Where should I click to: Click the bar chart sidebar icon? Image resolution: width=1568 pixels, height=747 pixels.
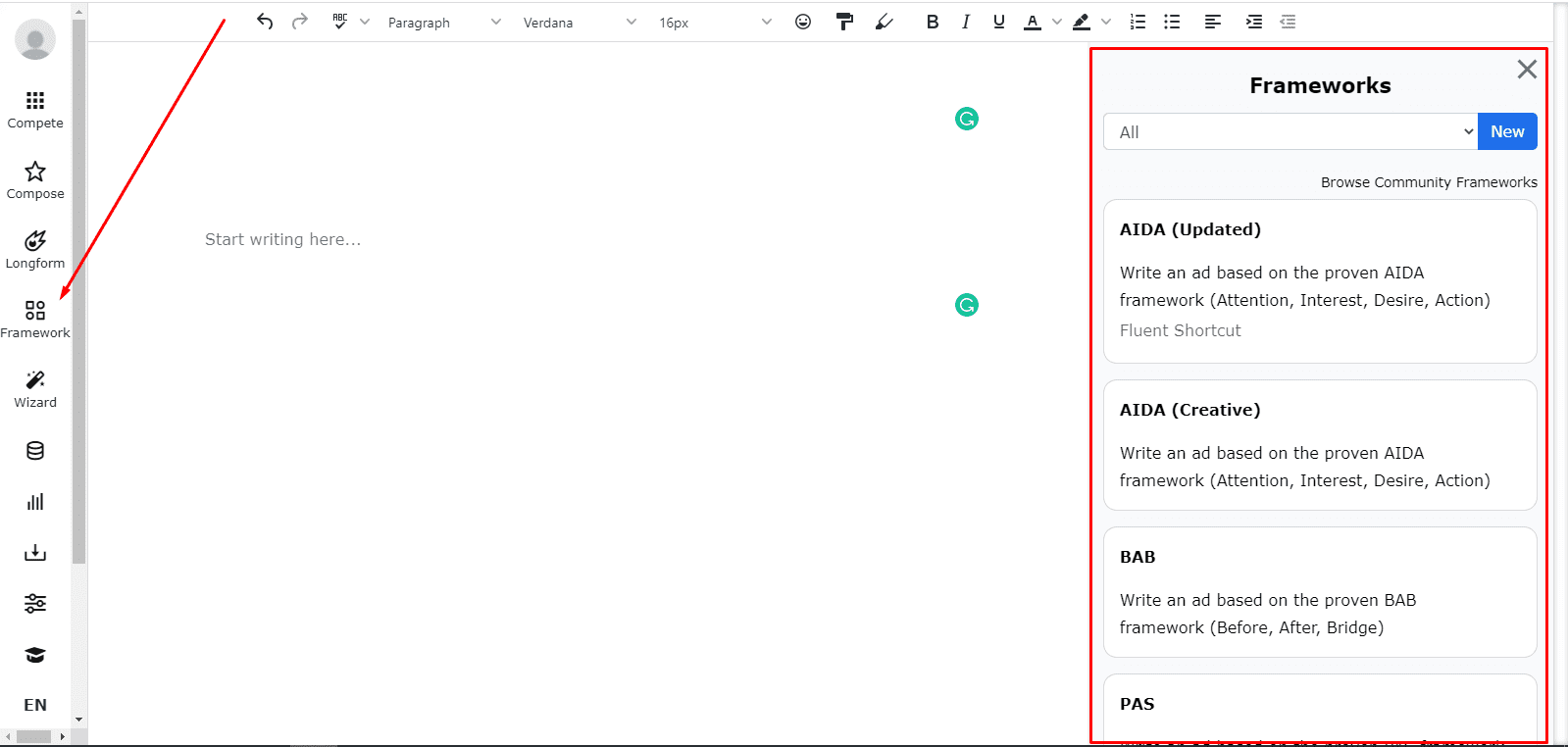click(35, 502)
